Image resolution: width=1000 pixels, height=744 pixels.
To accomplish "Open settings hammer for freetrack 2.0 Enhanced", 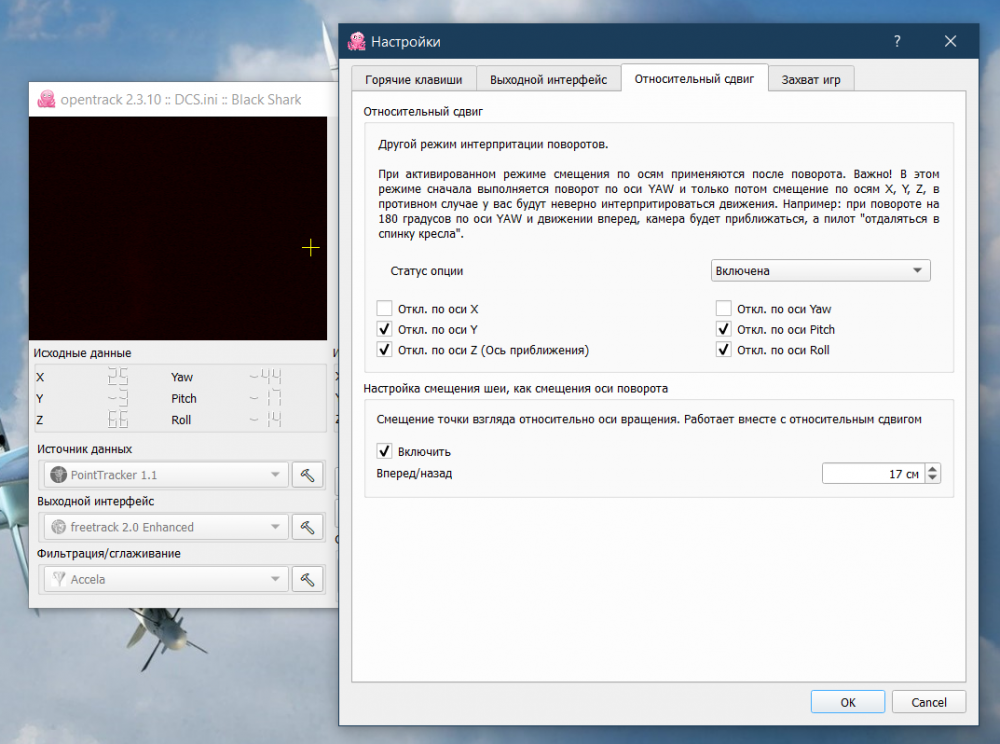I will point(307,527).
